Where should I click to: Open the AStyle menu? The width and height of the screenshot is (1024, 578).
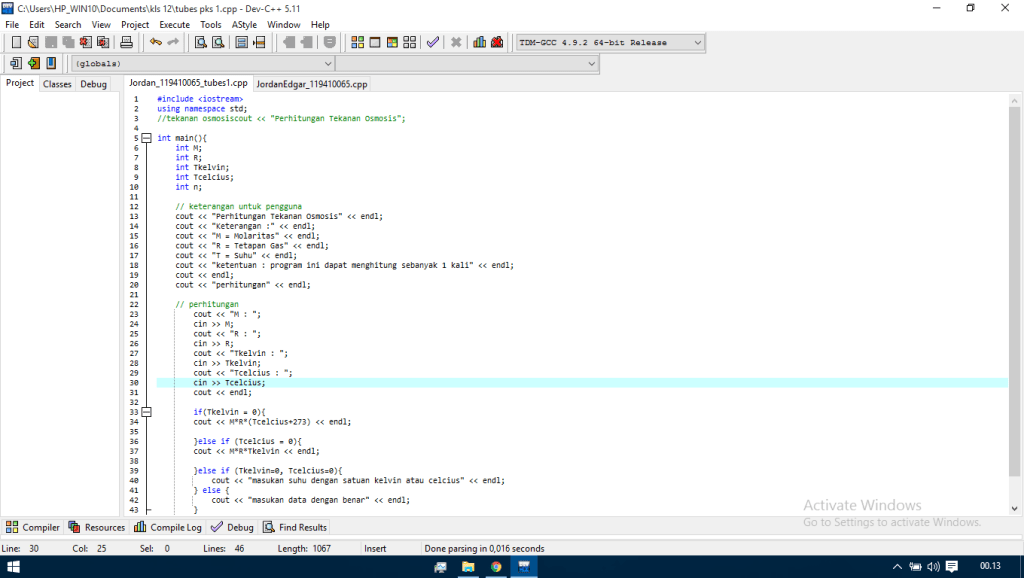243,24
